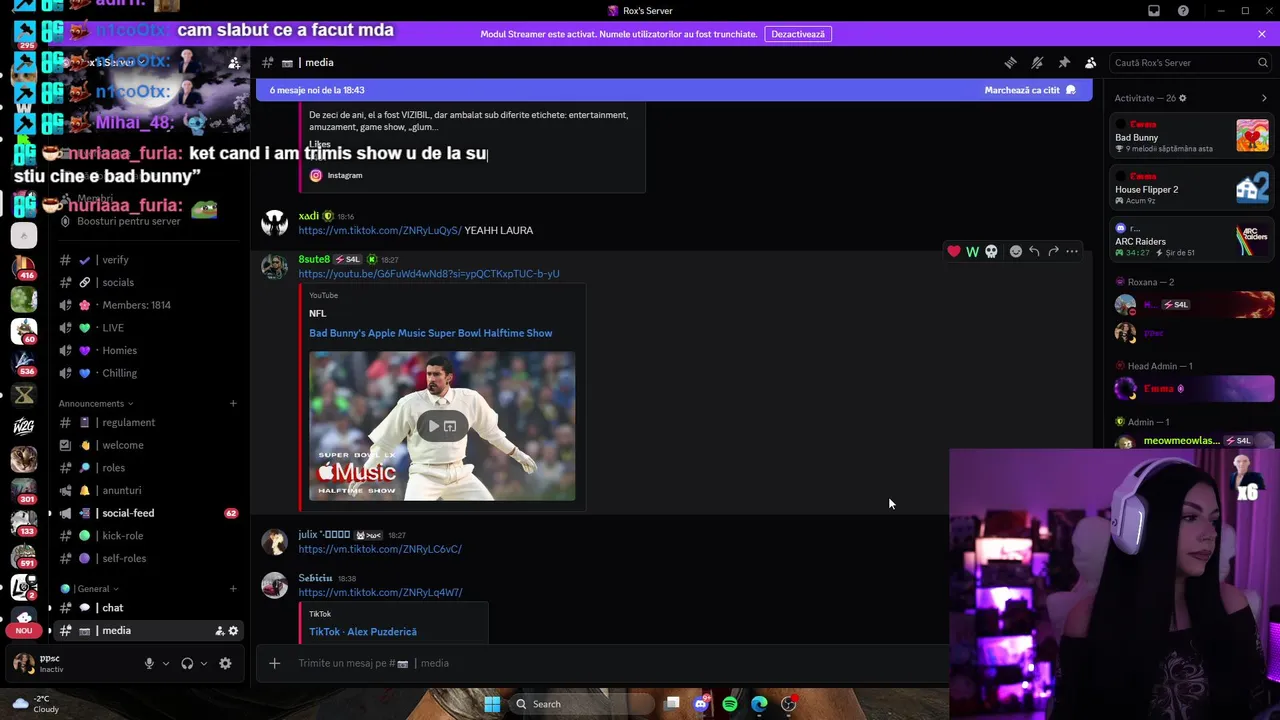Image resolution: width=1280 pixels, height=720 pixels.
Task: Click the plus attachment button in message bar
Action: click(x=274, y=663)
